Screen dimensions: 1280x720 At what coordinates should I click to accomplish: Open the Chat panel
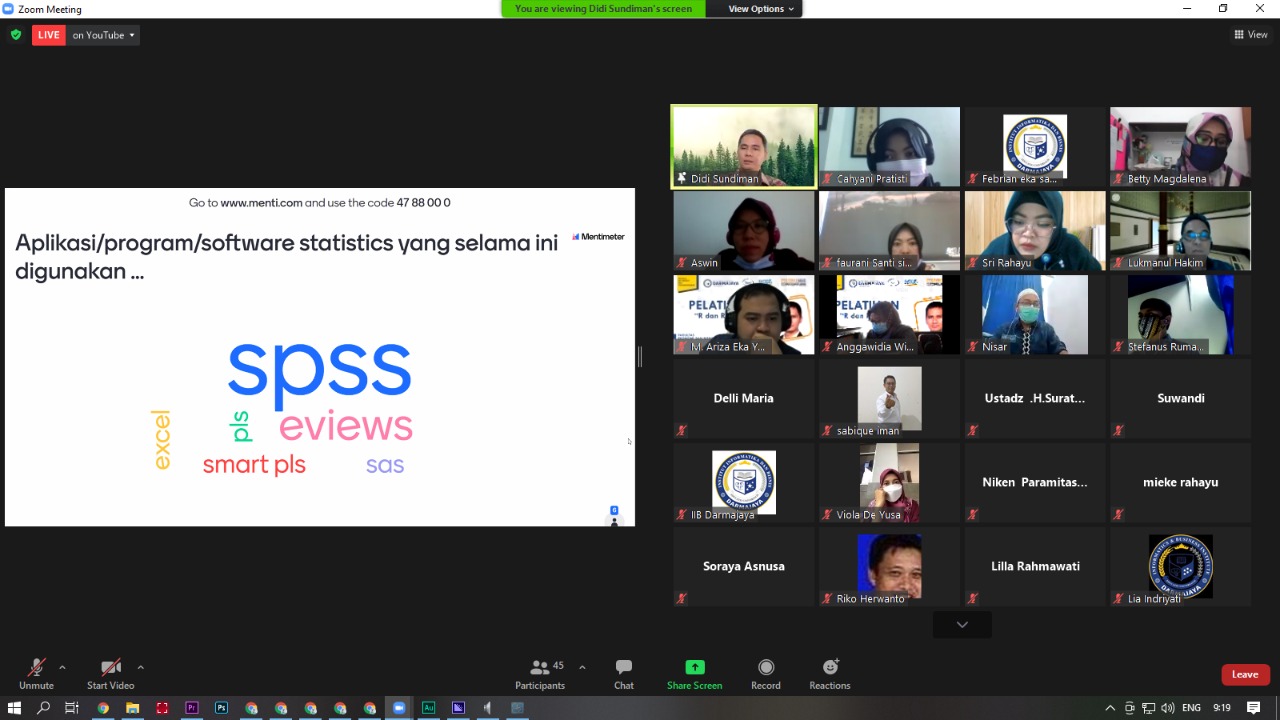click(x=624, y=674)
